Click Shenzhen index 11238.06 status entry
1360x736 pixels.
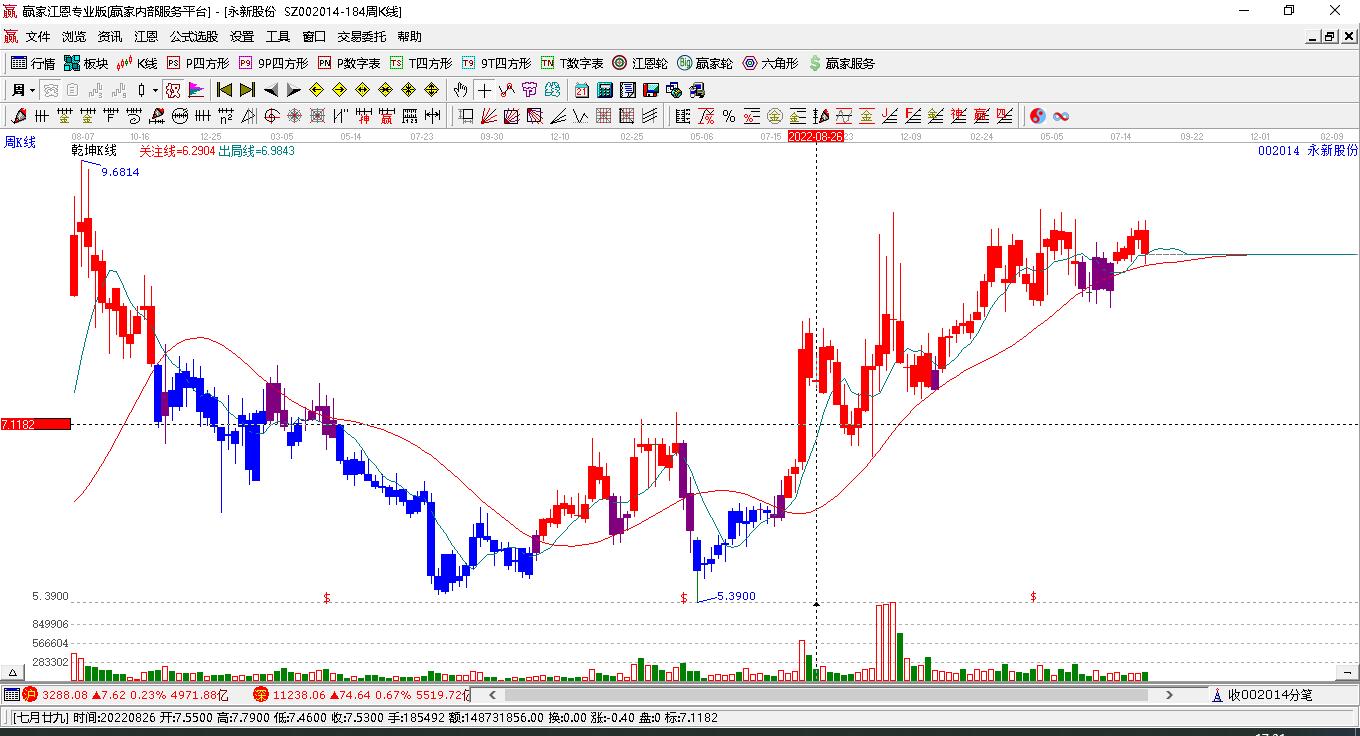pyautogui.click(x=361, y=694)
